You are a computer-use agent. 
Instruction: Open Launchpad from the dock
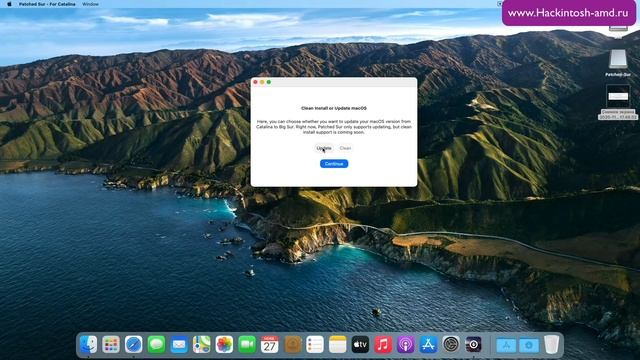pyautogui.click(x=111, y=344)
